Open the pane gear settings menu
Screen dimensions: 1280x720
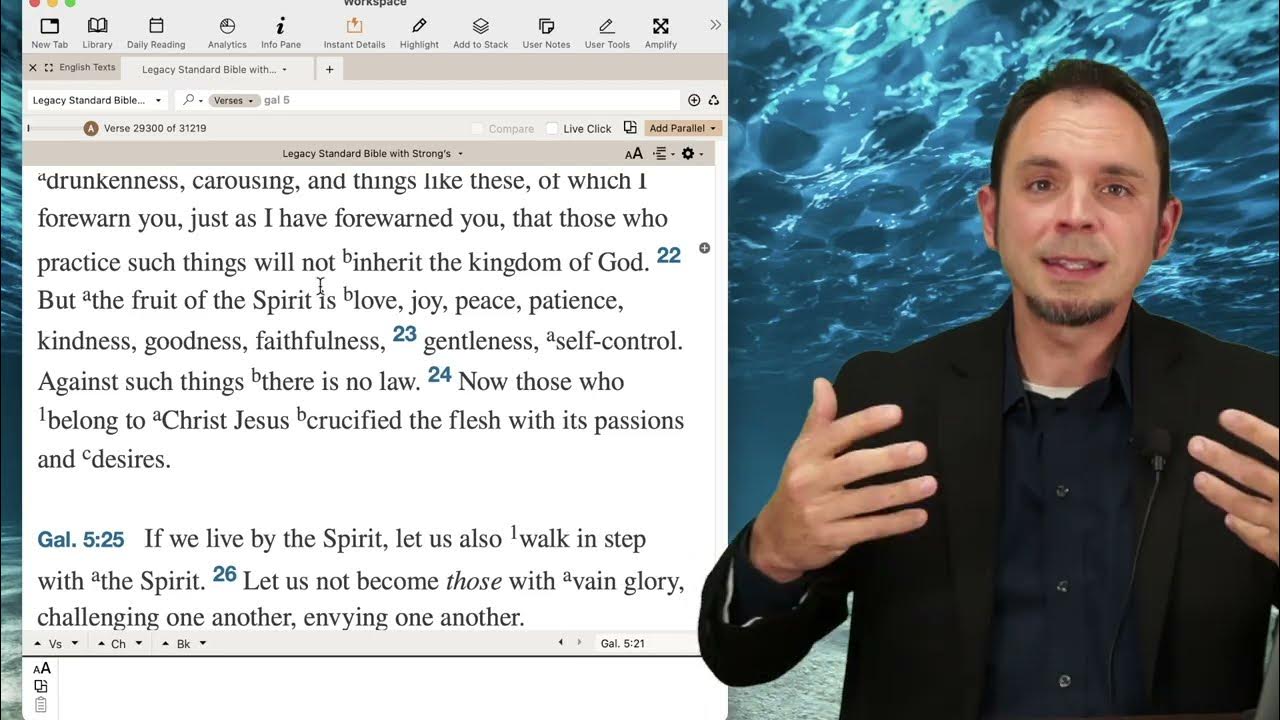(x=692, y=154)
